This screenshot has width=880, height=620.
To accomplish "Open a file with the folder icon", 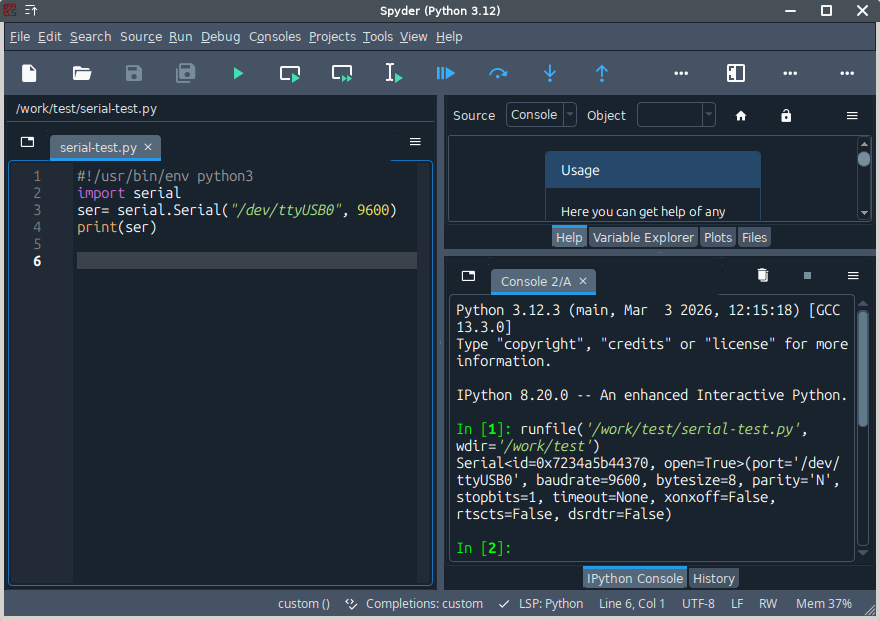I will (x=82, y=73).
